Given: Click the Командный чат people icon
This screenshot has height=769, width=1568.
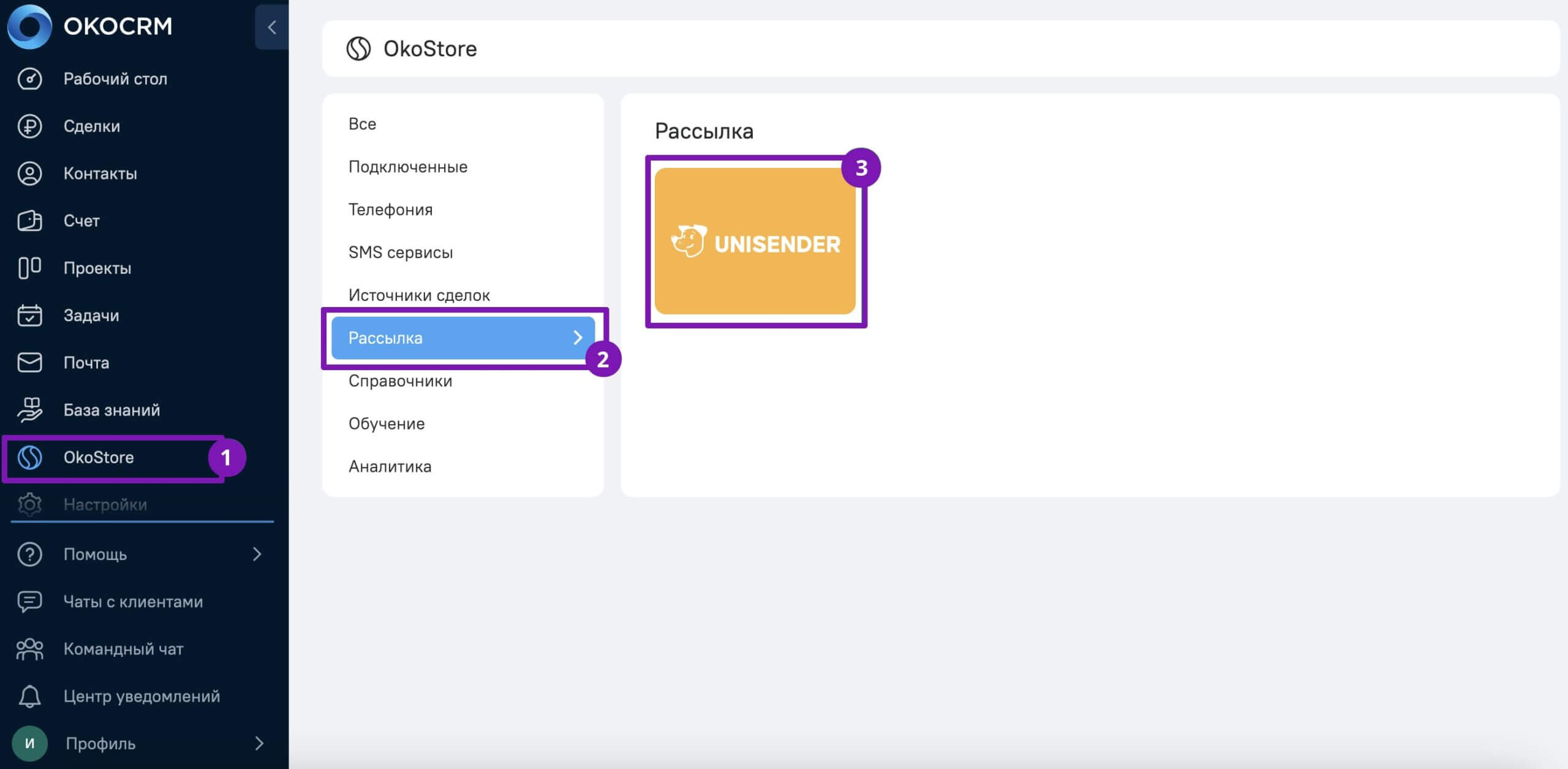Looking at the screenshot, I should pyautogui.click(x=29, y=649).
